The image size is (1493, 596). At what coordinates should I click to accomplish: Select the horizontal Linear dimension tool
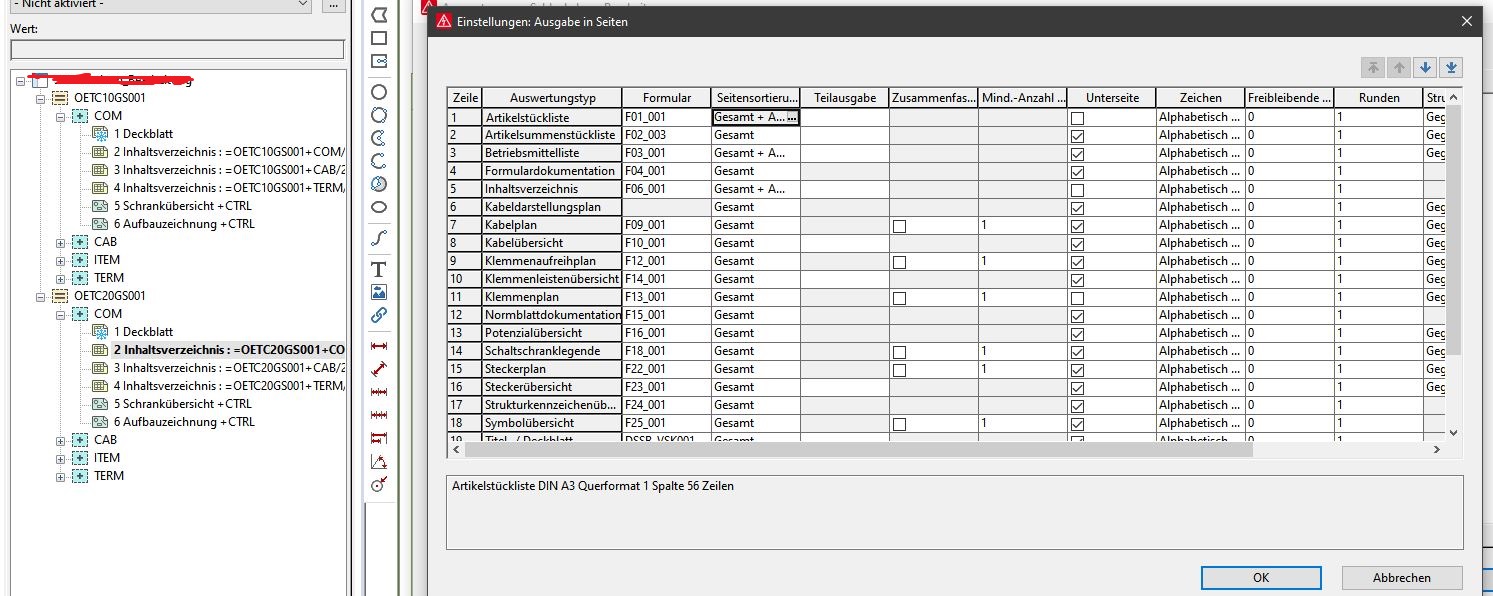[x=379, y=346]
